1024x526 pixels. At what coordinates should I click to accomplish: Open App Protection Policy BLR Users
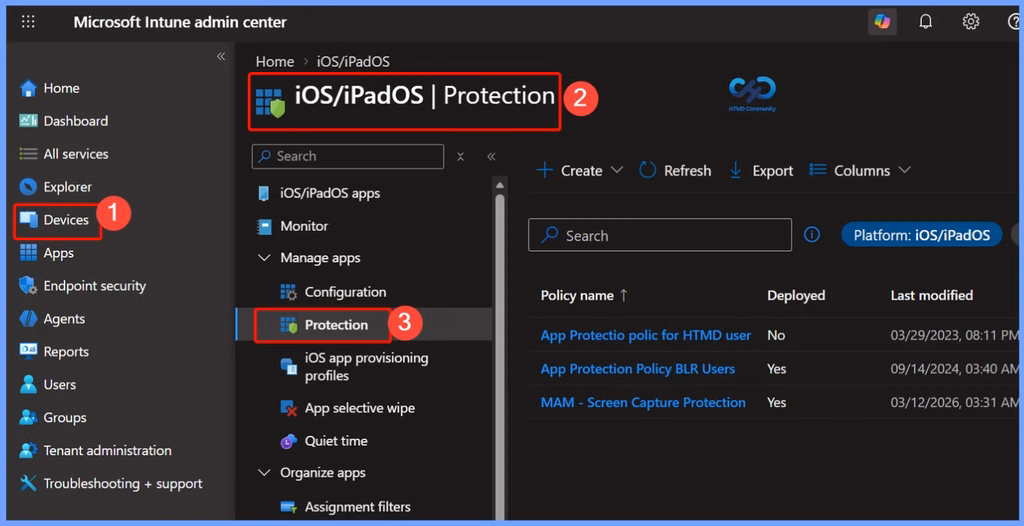click(637, 369)
